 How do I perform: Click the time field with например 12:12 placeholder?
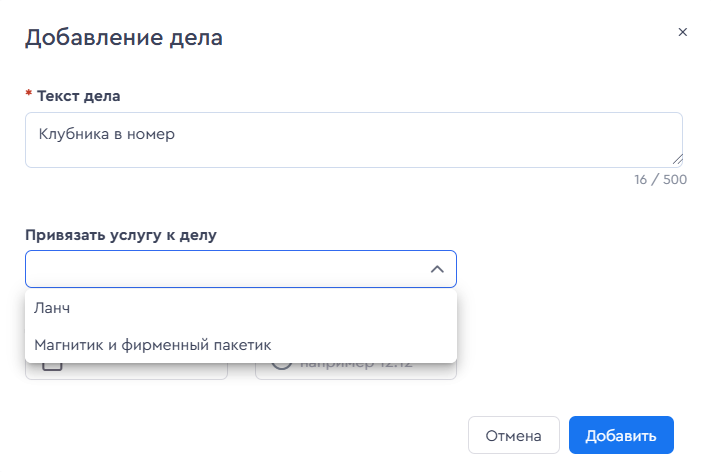[x=356, y=371]
